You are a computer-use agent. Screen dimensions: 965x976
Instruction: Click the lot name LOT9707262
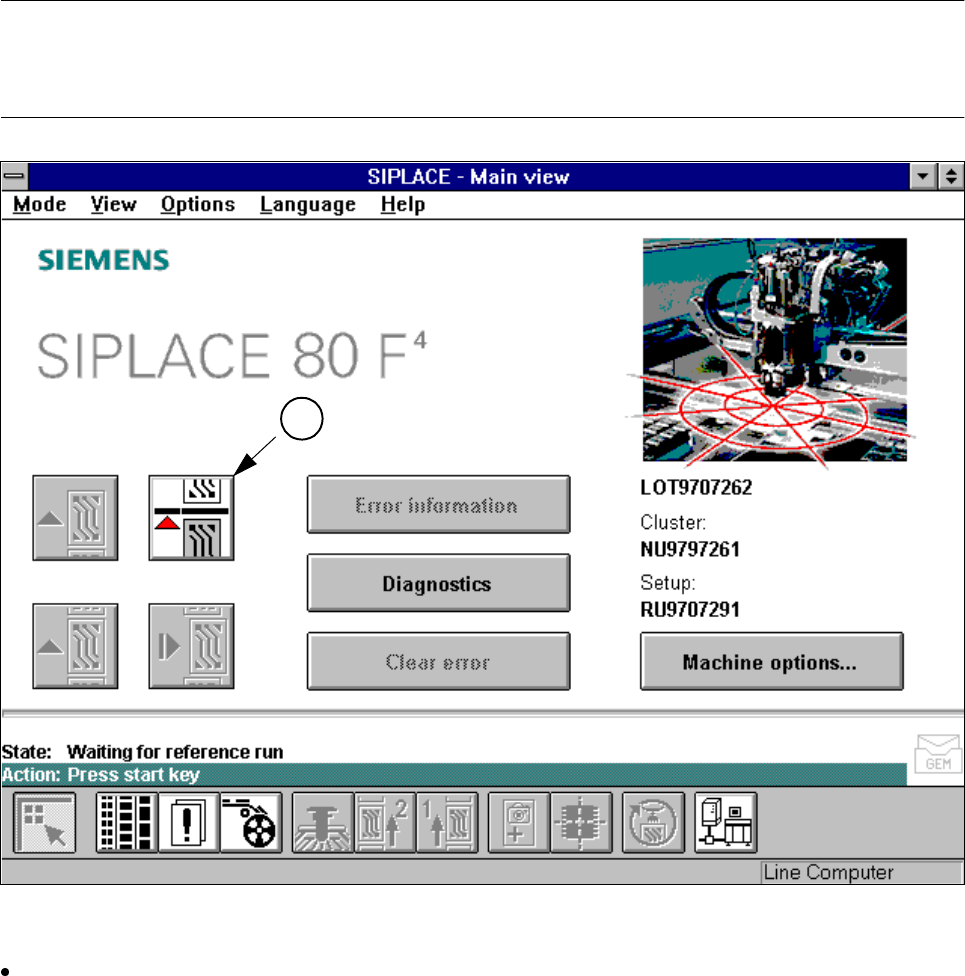[x=696, y=487]
